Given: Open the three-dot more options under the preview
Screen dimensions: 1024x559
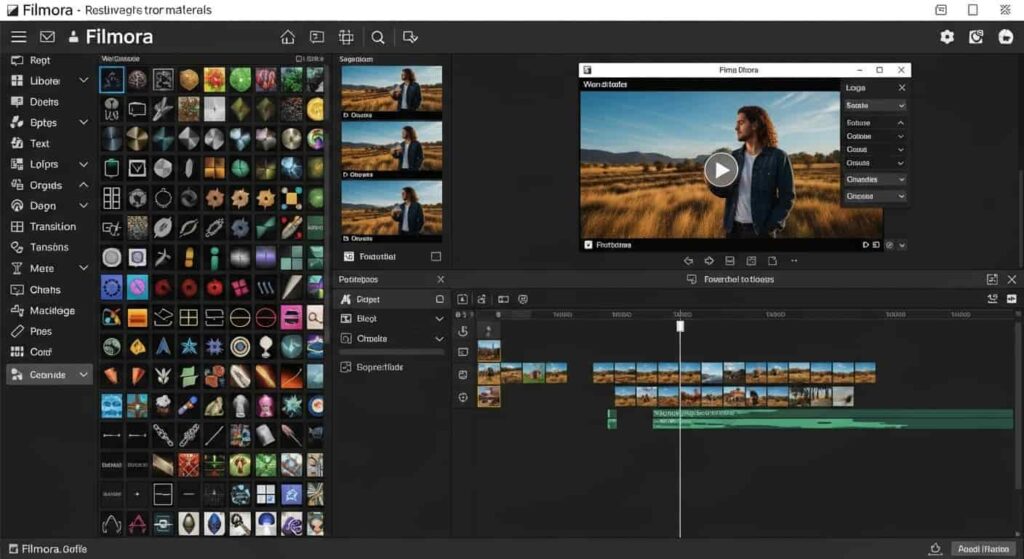Looking at the screenshot, I should pos(794,261).
